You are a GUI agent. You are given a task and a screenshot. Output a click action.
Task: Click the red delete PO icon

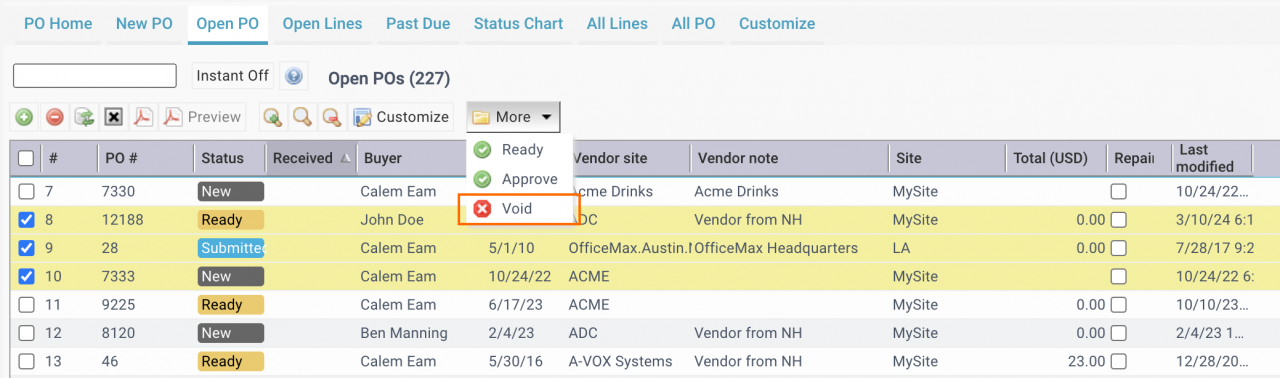(55, 117)
